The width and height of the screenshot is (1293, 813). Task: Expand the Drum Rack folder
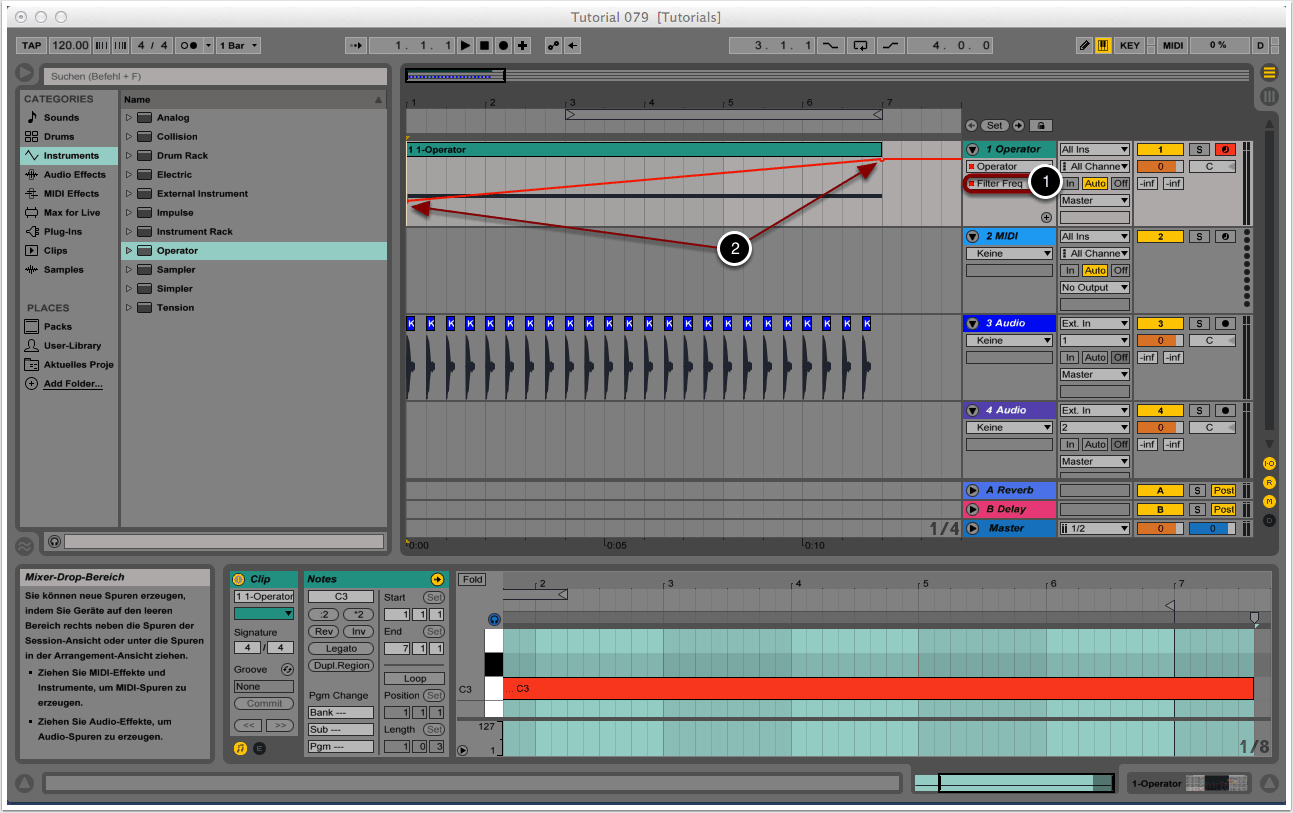(x=129, y=156)
